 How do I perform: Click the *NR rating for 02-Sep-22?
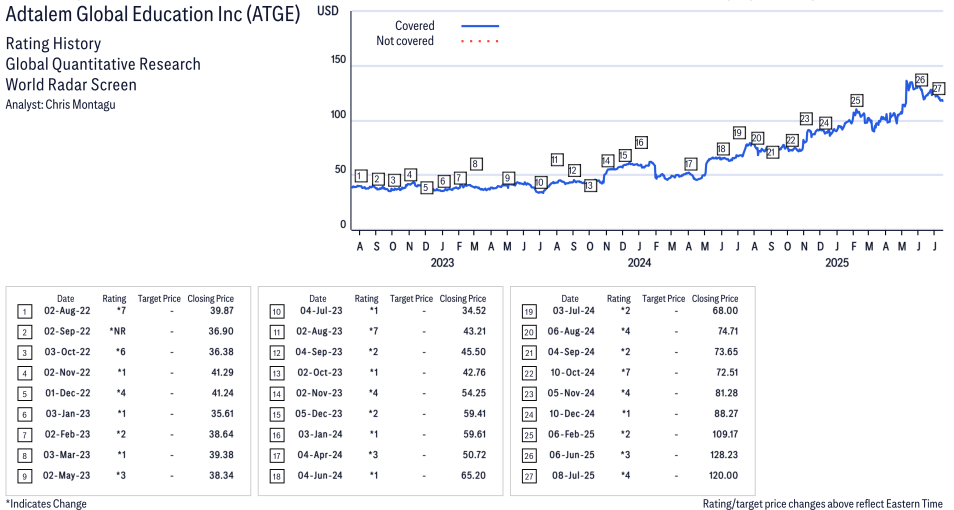[117, 331]
